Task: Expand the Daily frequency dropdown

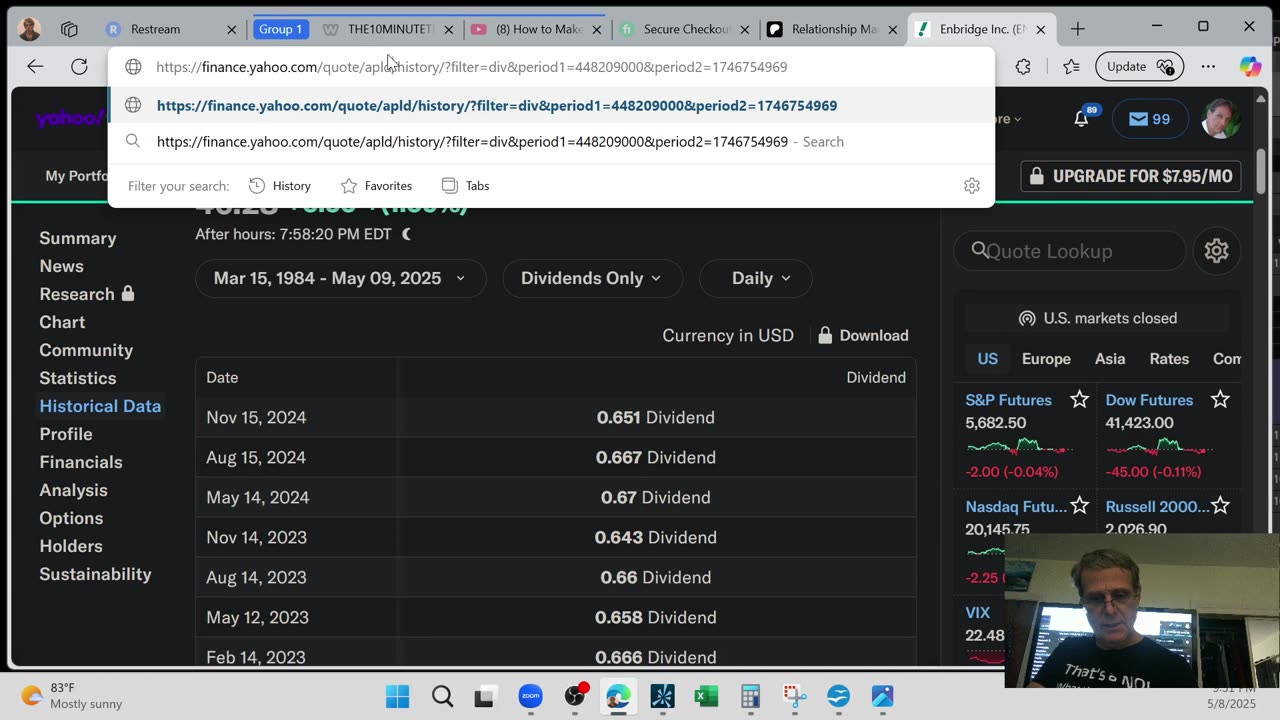Action: coord(755,278)
